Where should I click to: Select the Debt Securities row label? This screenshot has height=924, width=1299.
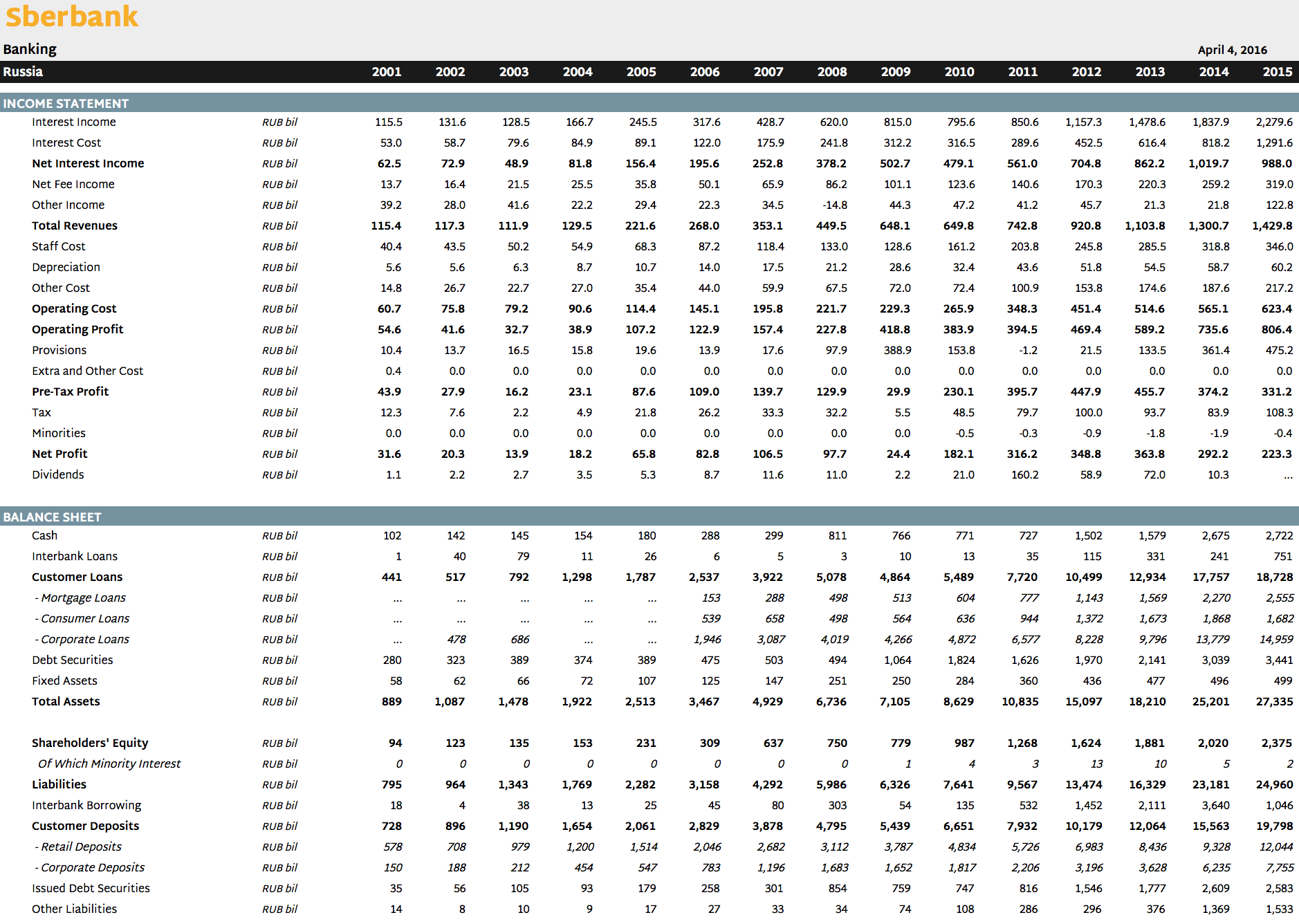(x=73, y=660)
